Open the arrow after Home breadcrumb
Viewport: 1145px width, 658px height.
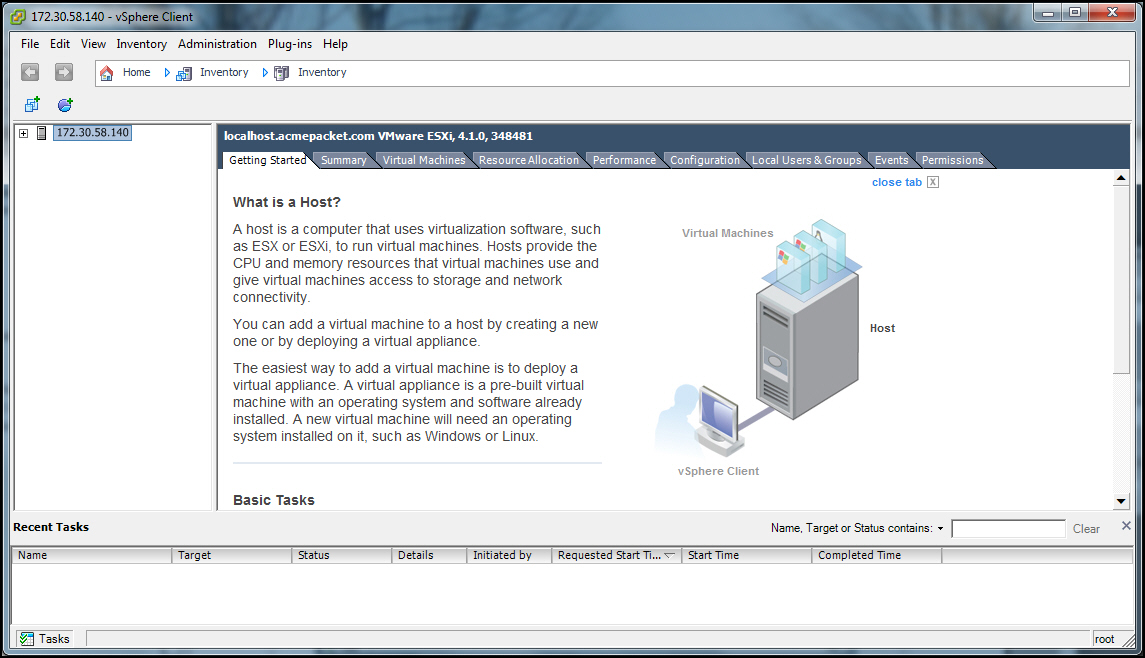[x=167, y=72]
